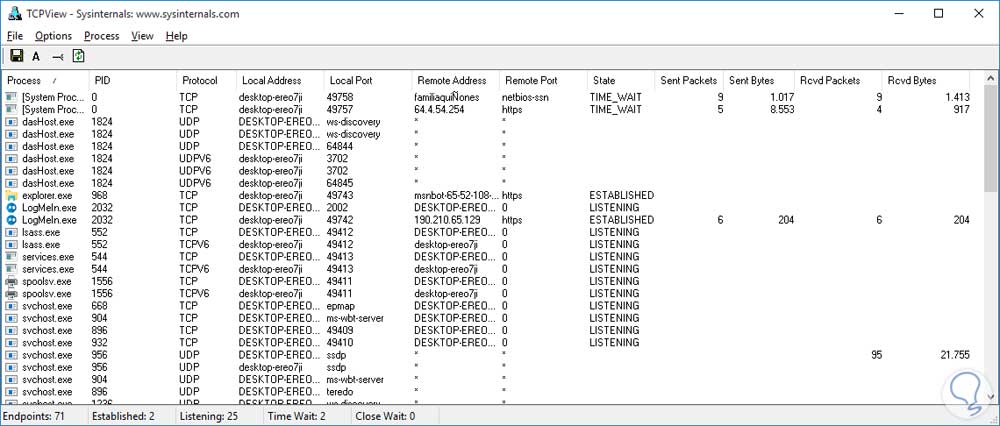The height and width of the screenshot is (426, 1000).
Task: Click the TCPView application icon in title bar
Action: coord(13,13)
